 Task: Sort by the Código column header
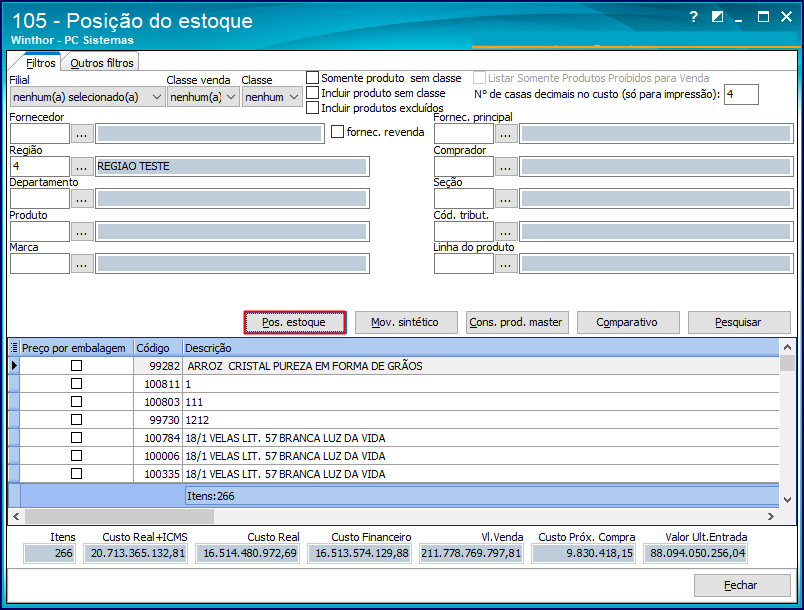158,348
